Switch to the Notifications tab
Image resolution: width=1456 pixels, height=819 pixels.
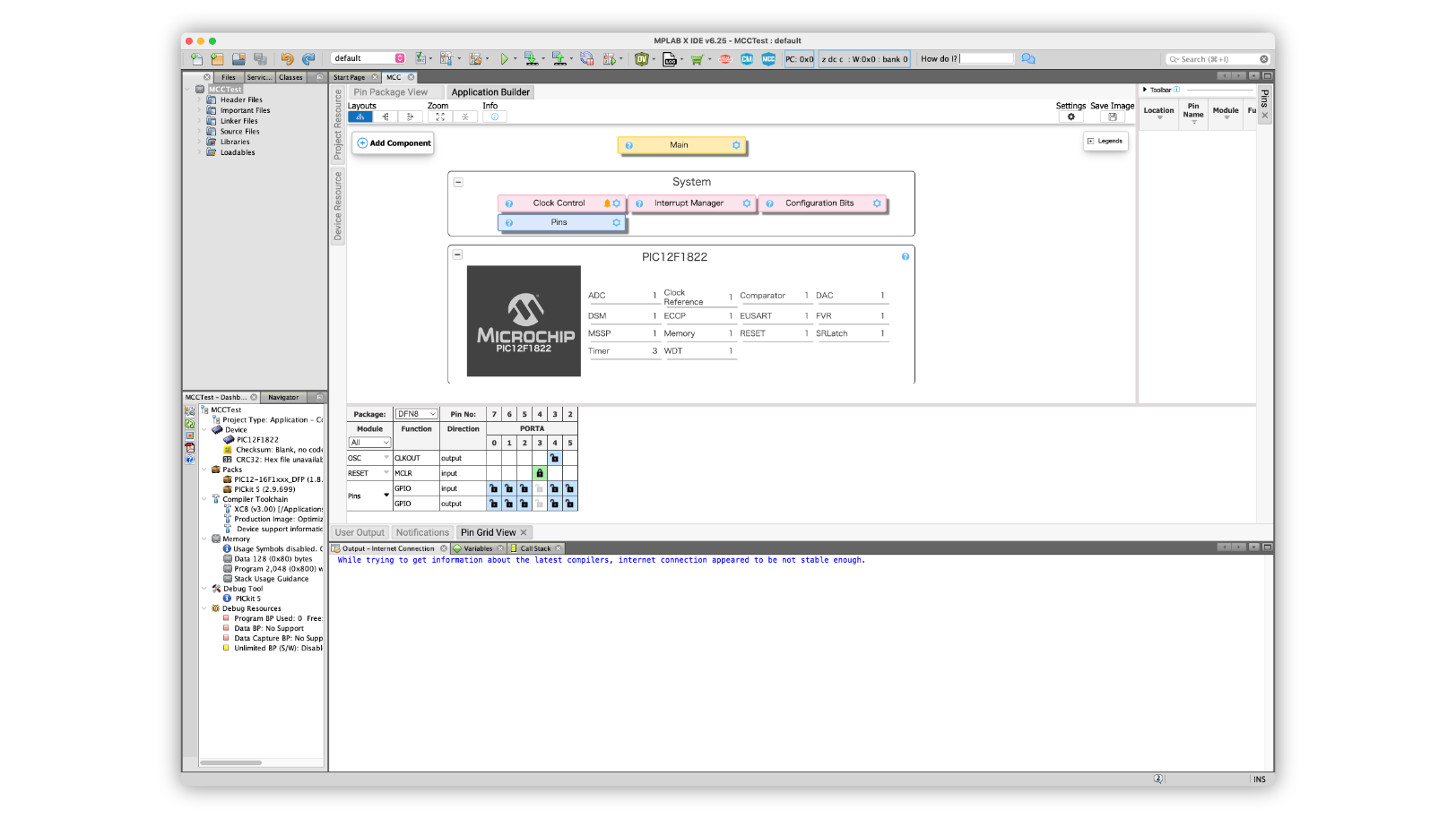[x=422, y=532]
